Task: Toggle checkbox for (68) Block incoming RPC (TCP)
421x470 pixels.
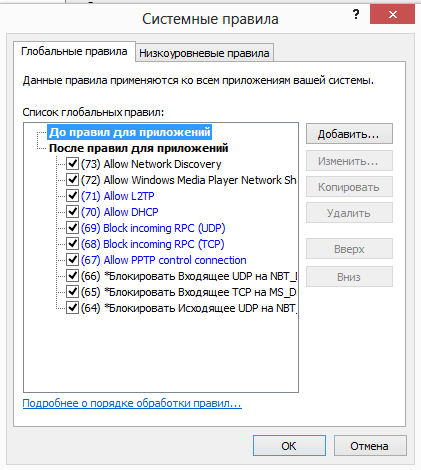Action: 72,244
